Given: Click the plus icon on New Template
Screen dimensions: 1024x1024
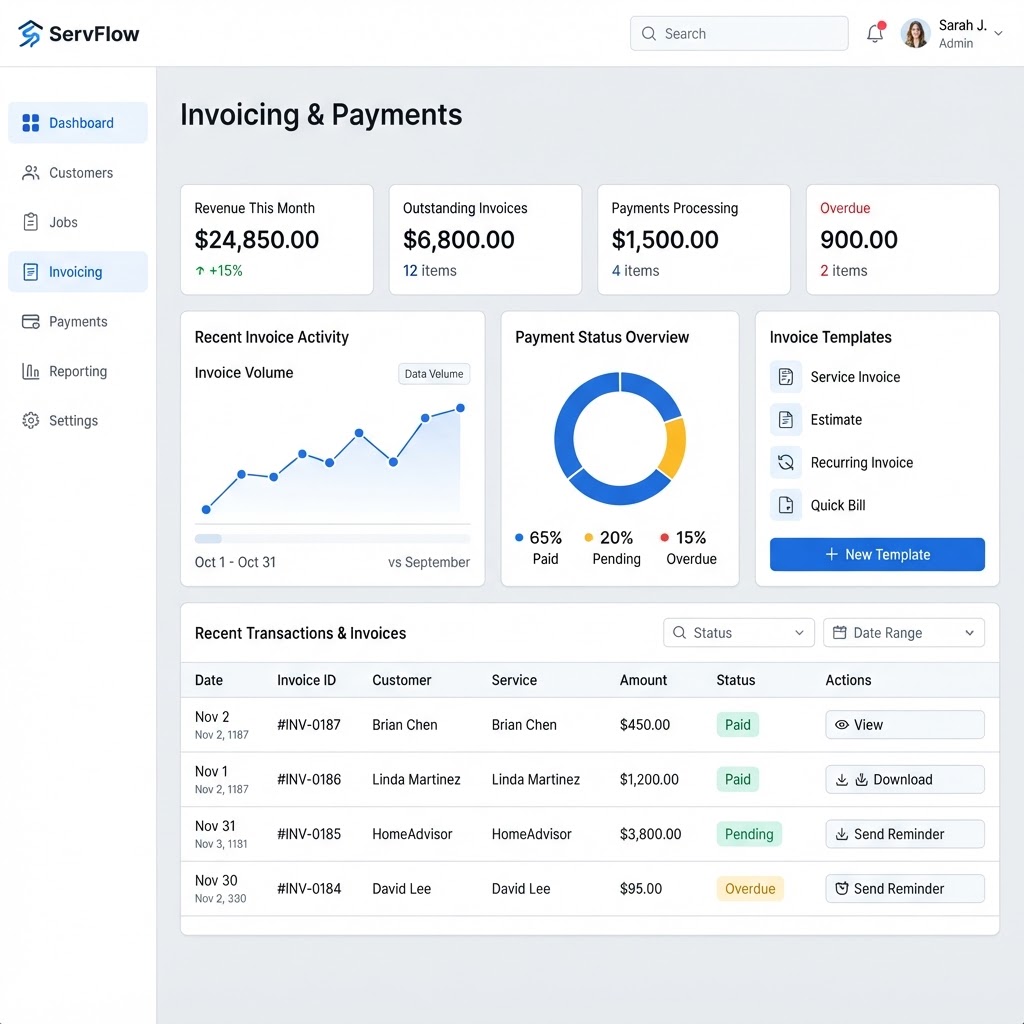Looking at the screenshot, I should (831, 554).
